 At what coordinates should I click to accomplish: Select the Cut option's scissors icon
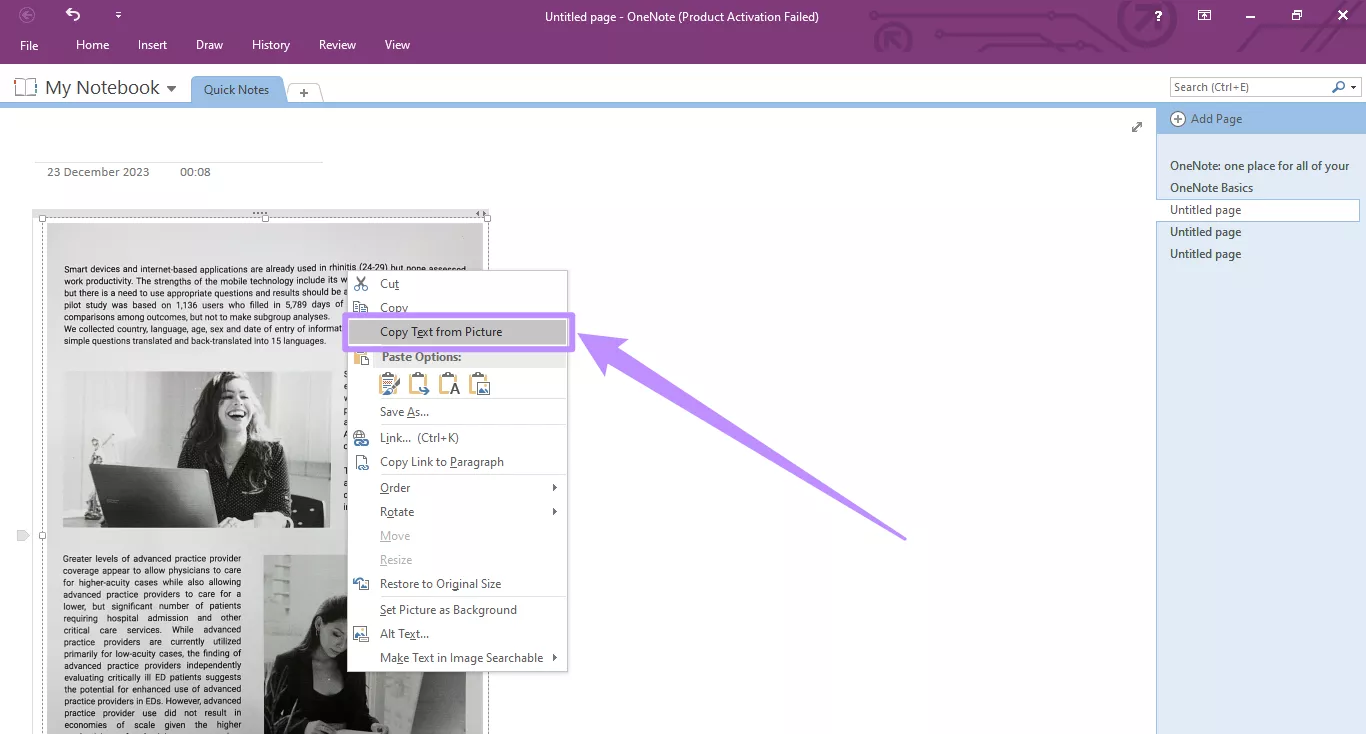(x=361, y=283)
